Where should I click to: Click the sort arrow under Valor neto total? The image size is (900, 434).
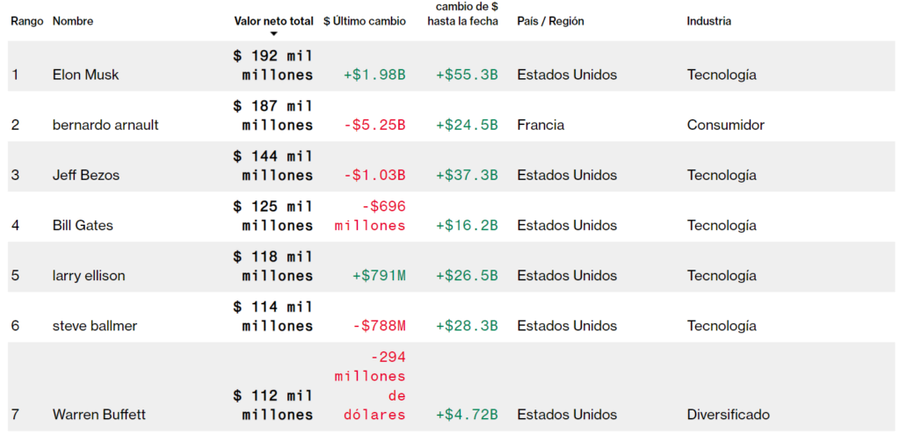(x=273, y=34)
